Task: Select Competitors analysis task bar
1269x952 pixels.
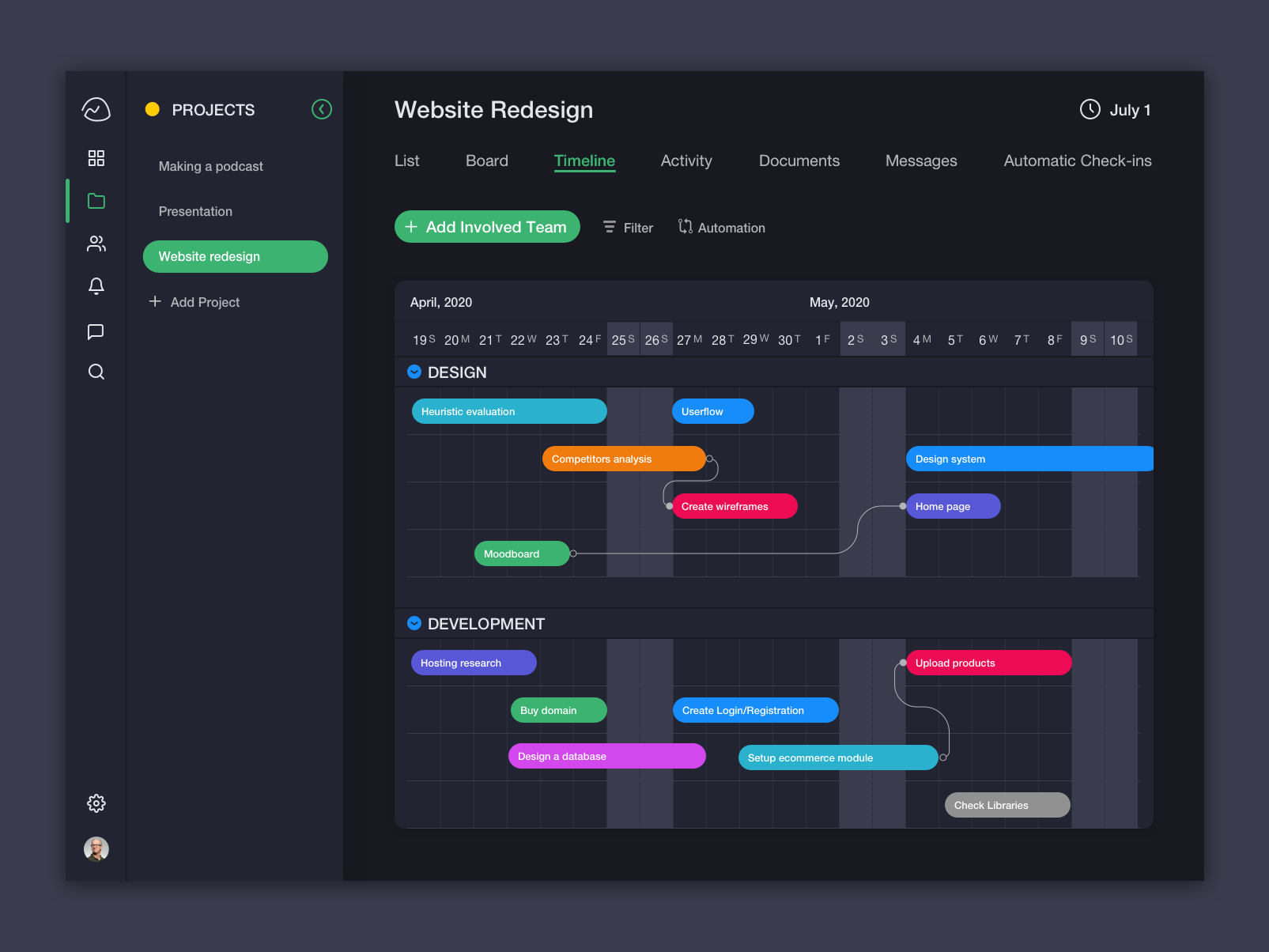Action: pos(624,459)
